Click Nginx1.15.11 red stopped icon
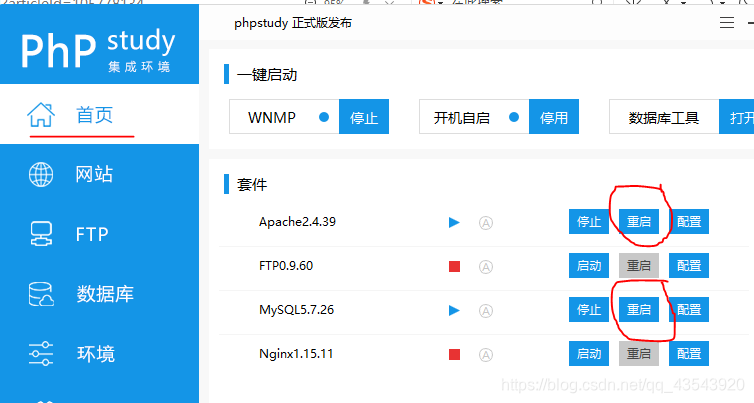The image size is (754, 403). point(454,354)
